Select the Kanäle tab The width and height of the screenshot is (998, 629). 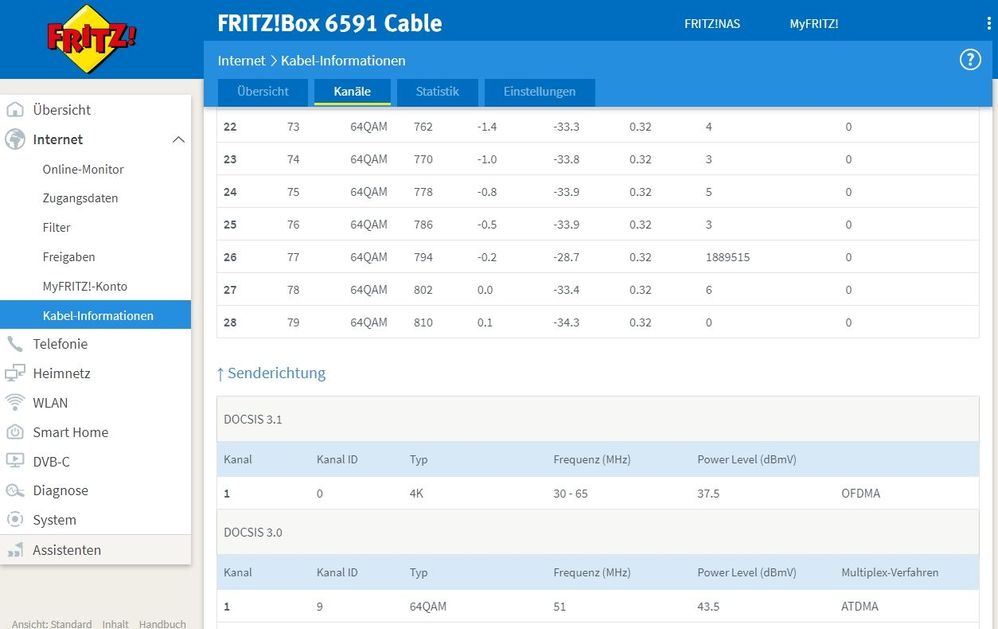352,92
